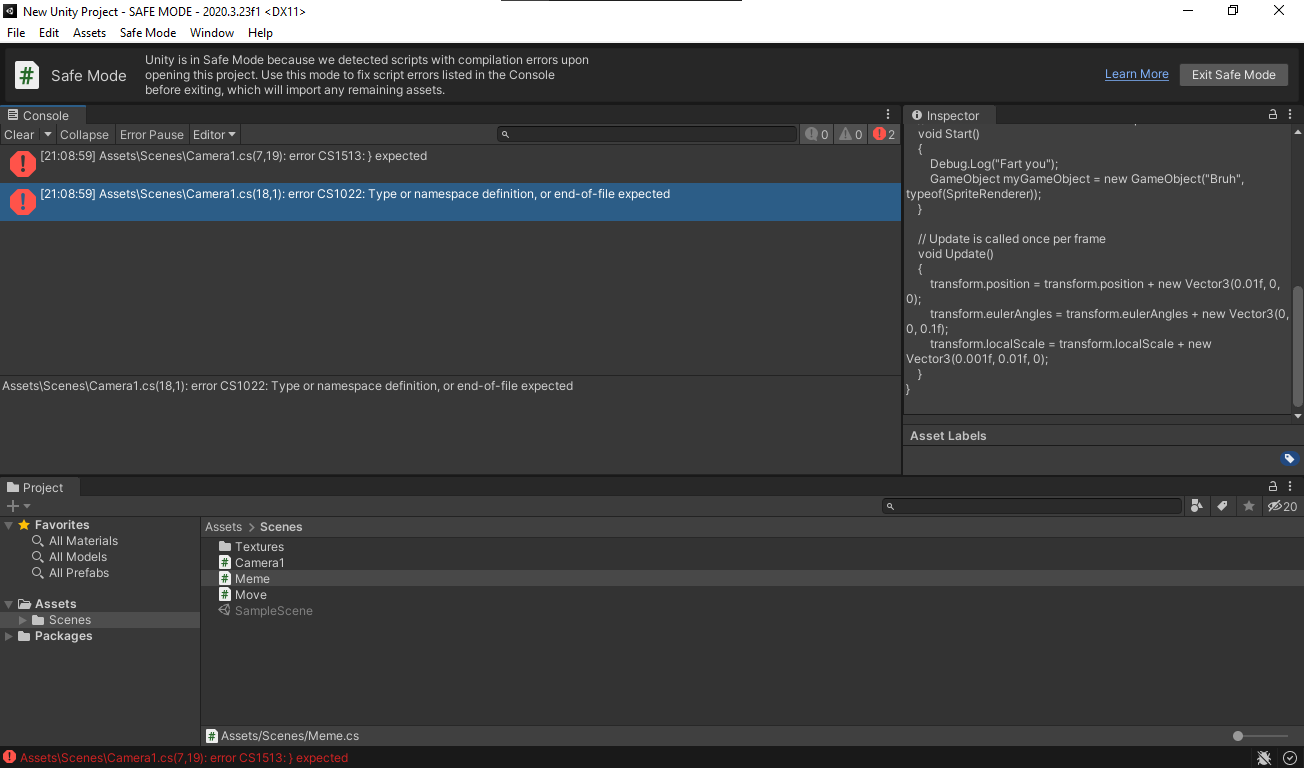Click the red error icon in status bar
1304x768 pixels.
pyautogui.click(x=9, y=758)
